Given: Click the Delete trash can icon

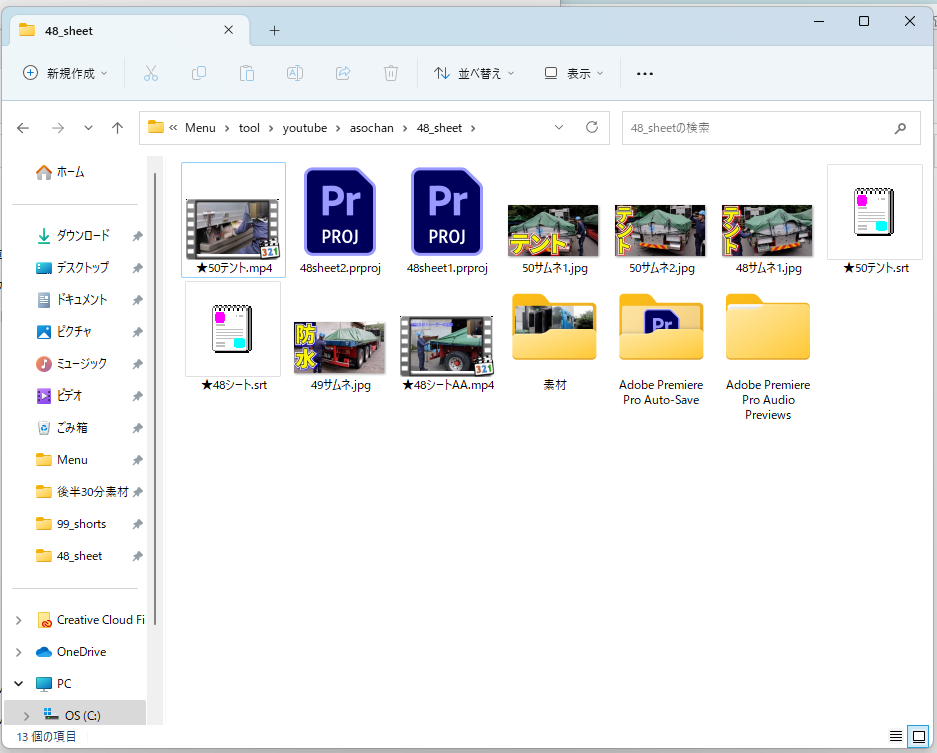Looking at the screenshot, I should [x=391, y=74].
